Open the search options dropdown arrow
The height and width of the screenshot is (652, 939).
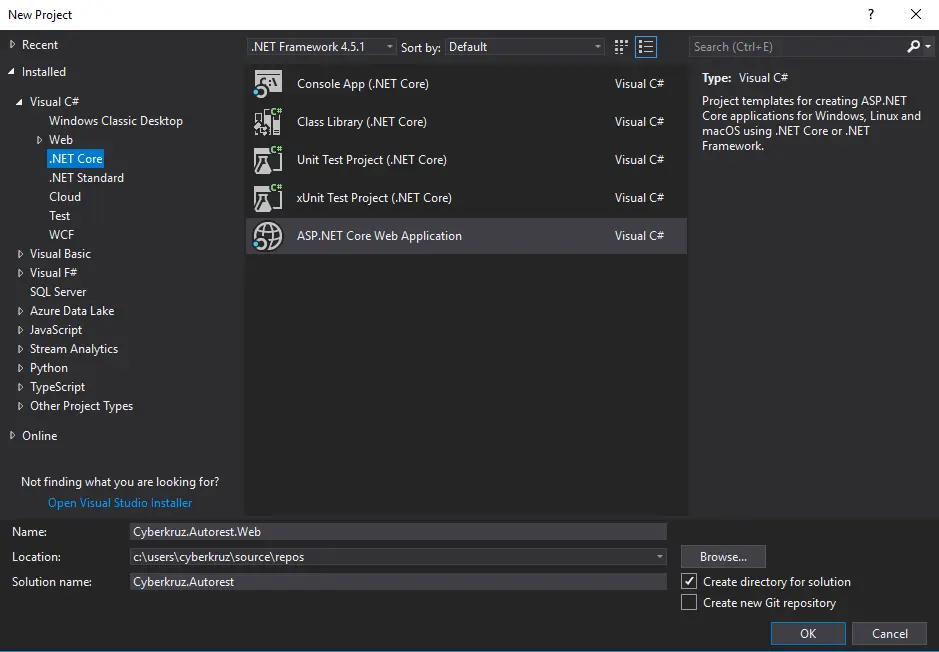point(928,47)
